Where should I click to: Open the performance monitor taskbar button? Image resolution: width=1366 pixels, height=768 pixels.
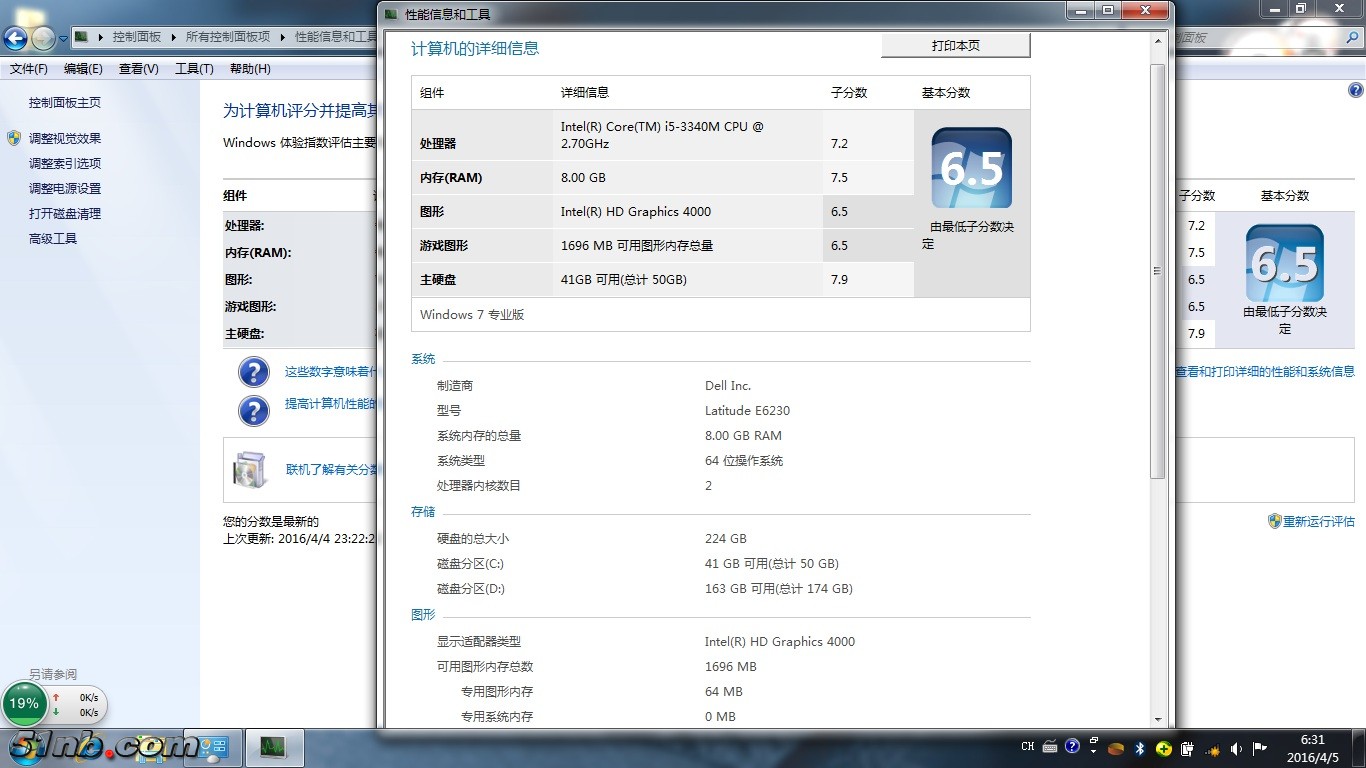272,747
